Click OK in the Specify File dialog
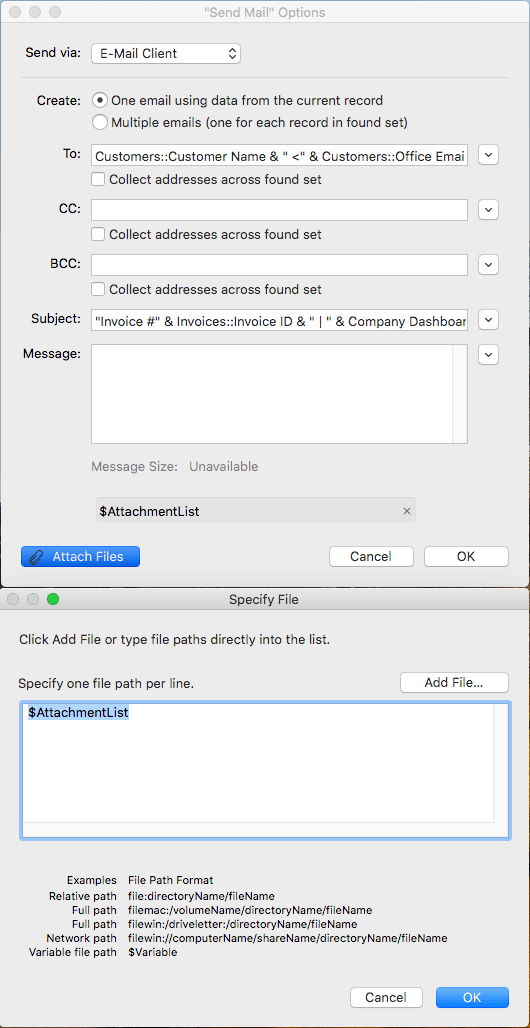 pos(472,998)
